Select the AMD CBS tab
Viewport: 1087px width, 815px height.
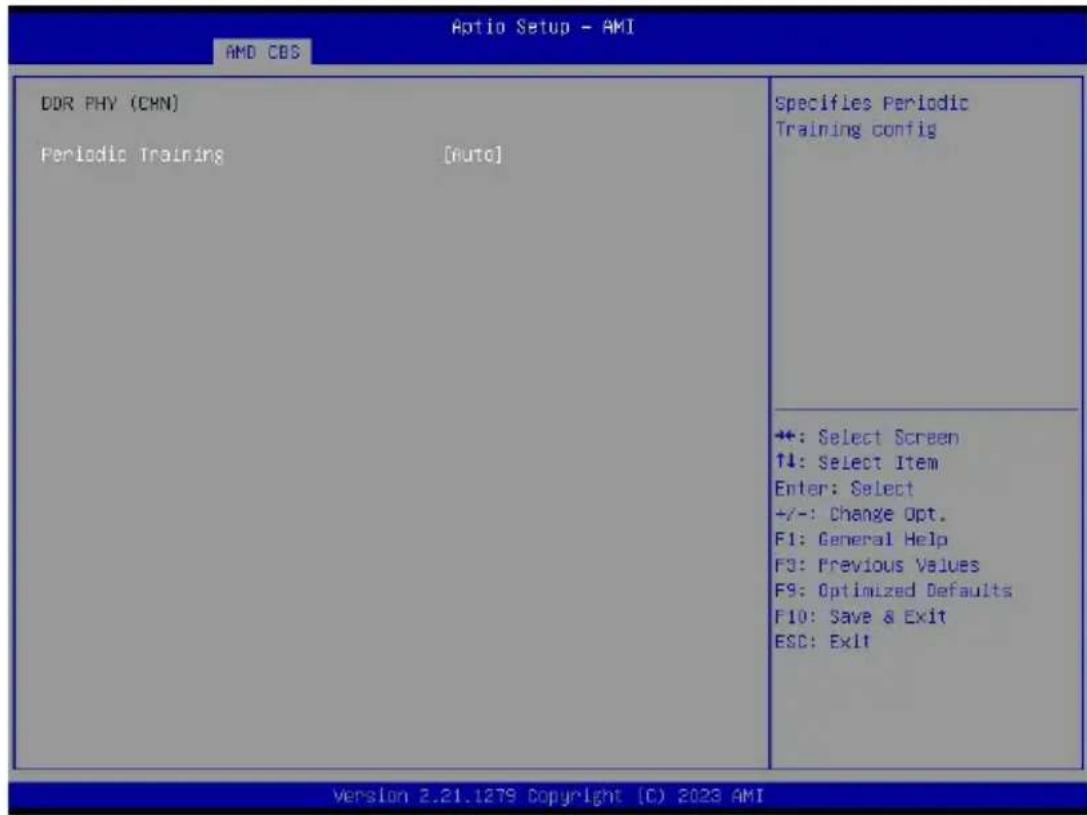(263, 52)
